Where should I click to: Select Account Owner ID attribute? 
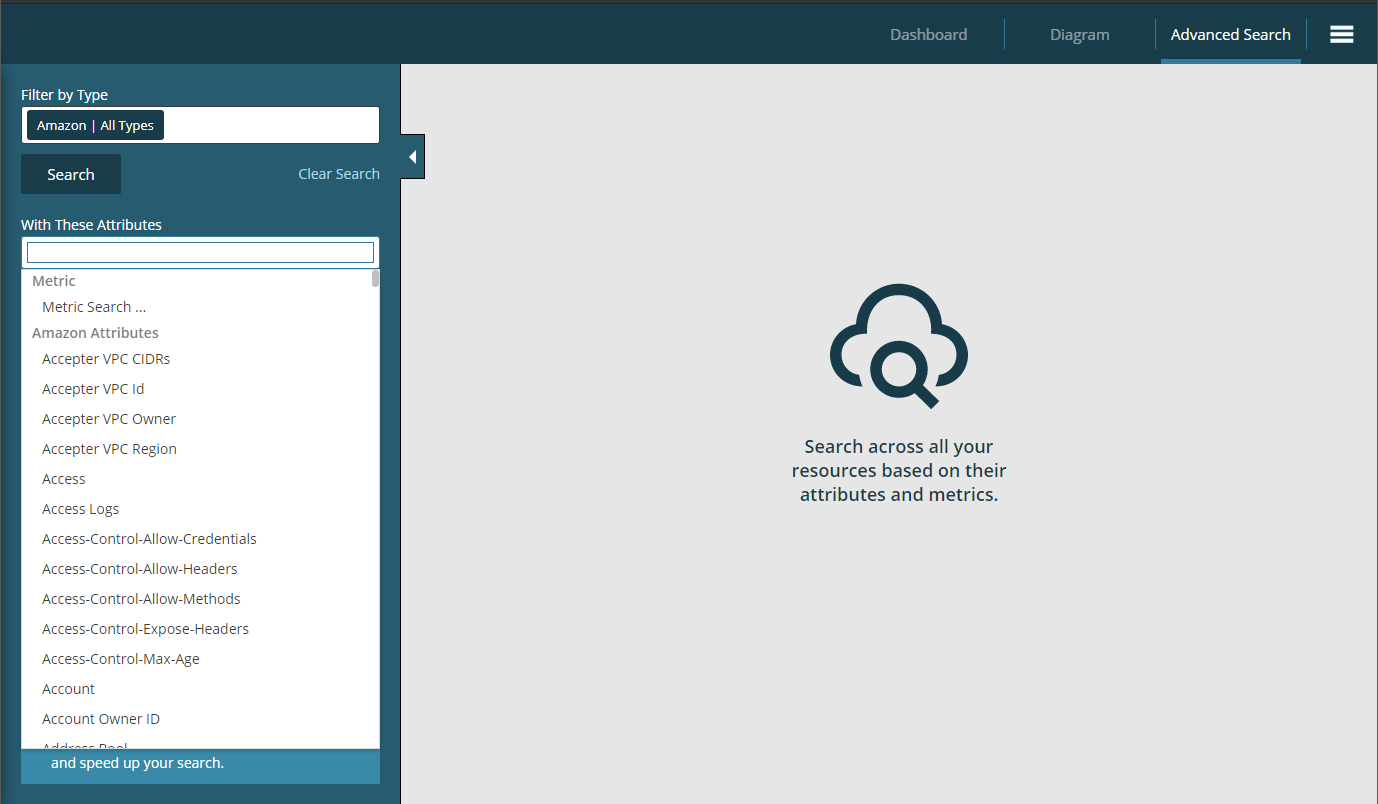tap(101, 719)
